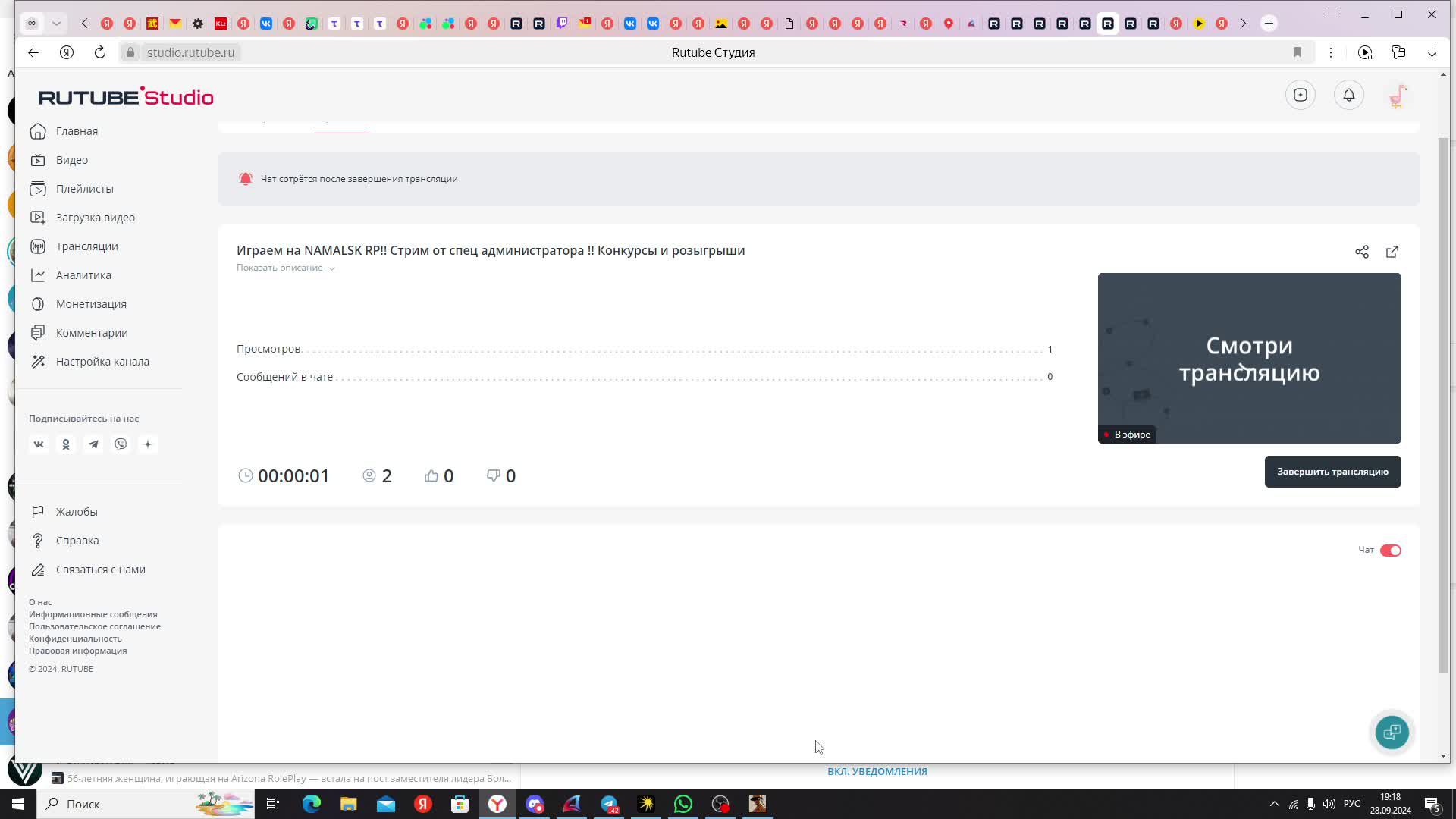Open Microsoft Edge from the taskbar
The height and width of the screenshot is (819, 1456).
(312, 804)
